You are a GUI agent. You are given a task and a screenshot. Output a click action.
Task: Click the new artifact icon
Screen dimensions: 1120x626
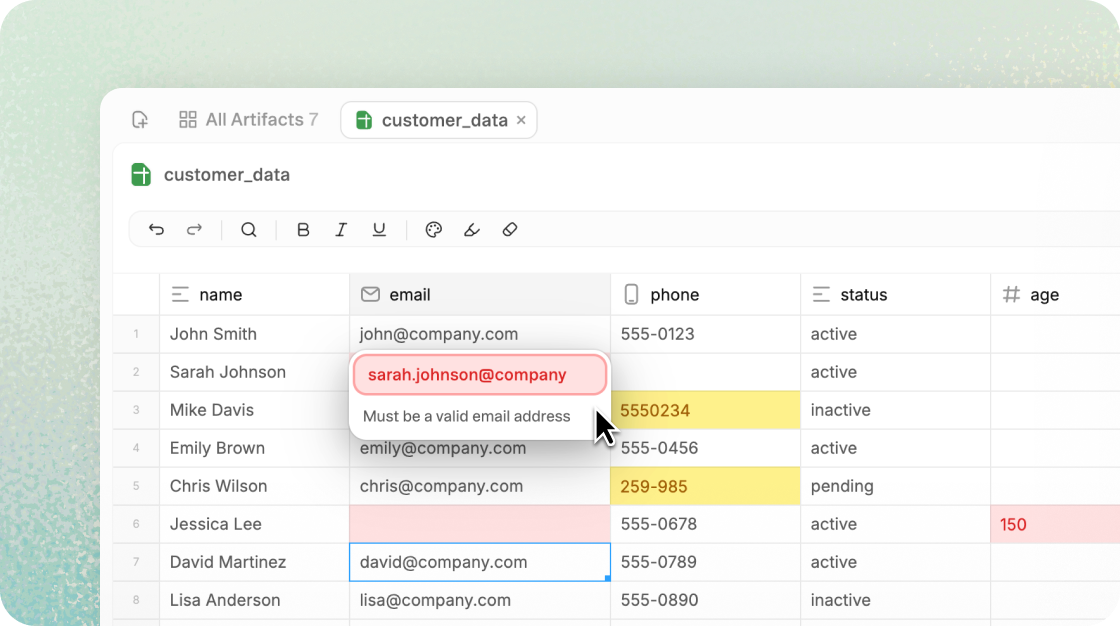click(x=140, y=119)
